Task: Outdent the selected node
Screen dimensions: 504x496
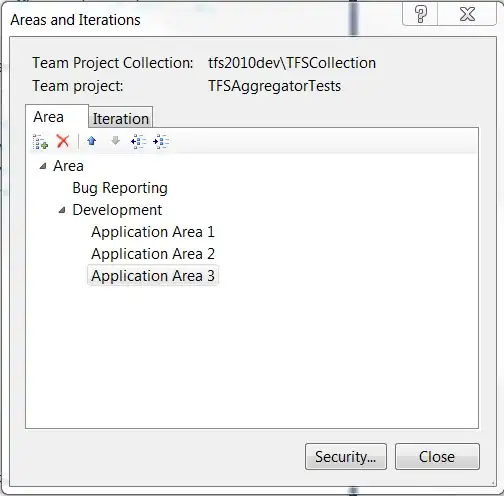Action: (138, 142)
